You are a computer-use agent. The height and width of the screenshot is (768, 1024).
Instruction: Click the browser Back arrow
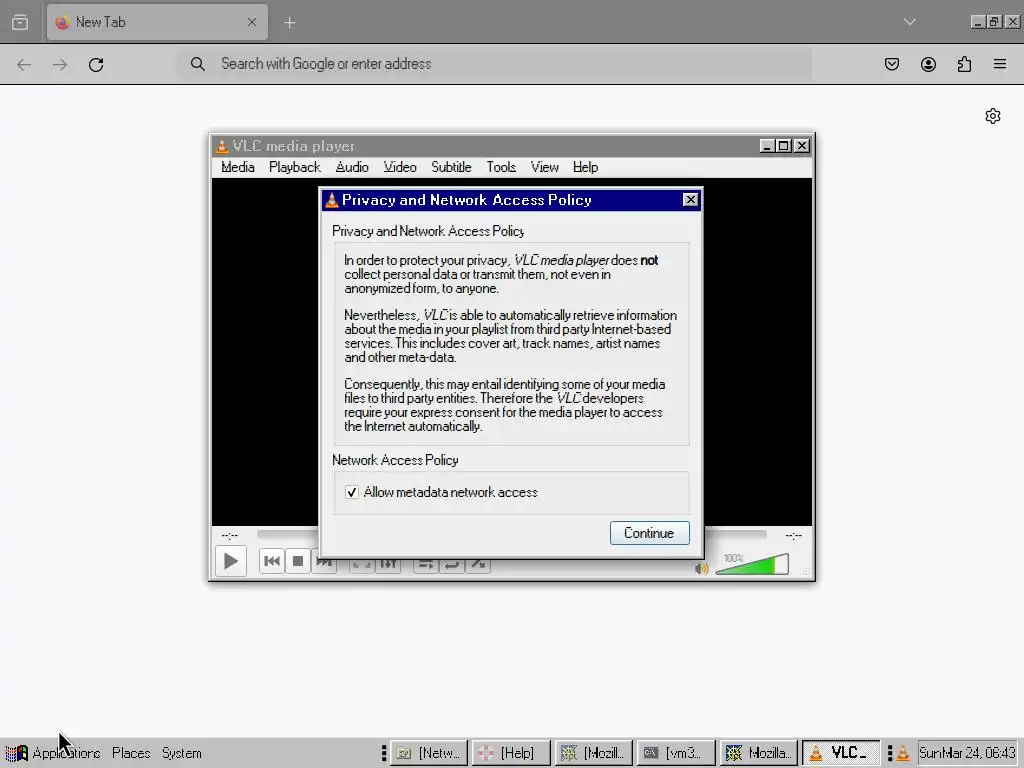[x=24, y=64]
